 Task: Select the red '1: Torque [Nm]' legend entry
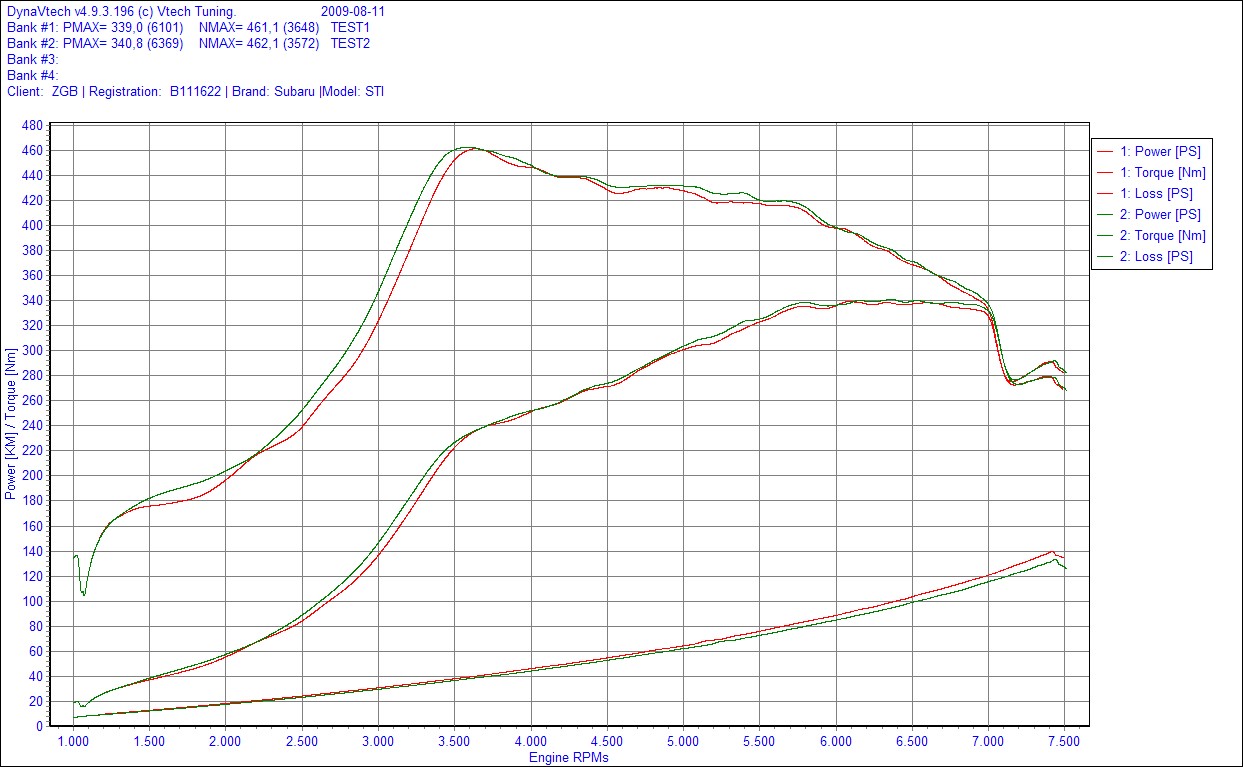click(1163, 172)
